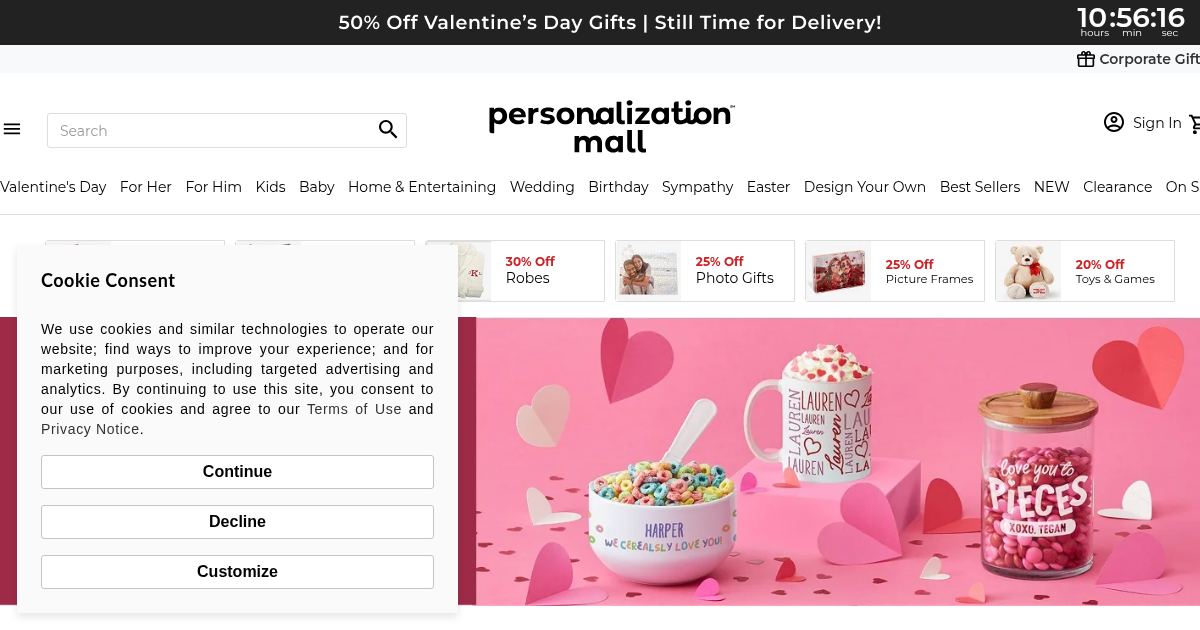This screenshot has width=1200, height=630.
Task: Open the Terms of Use link
Action: 354,409
